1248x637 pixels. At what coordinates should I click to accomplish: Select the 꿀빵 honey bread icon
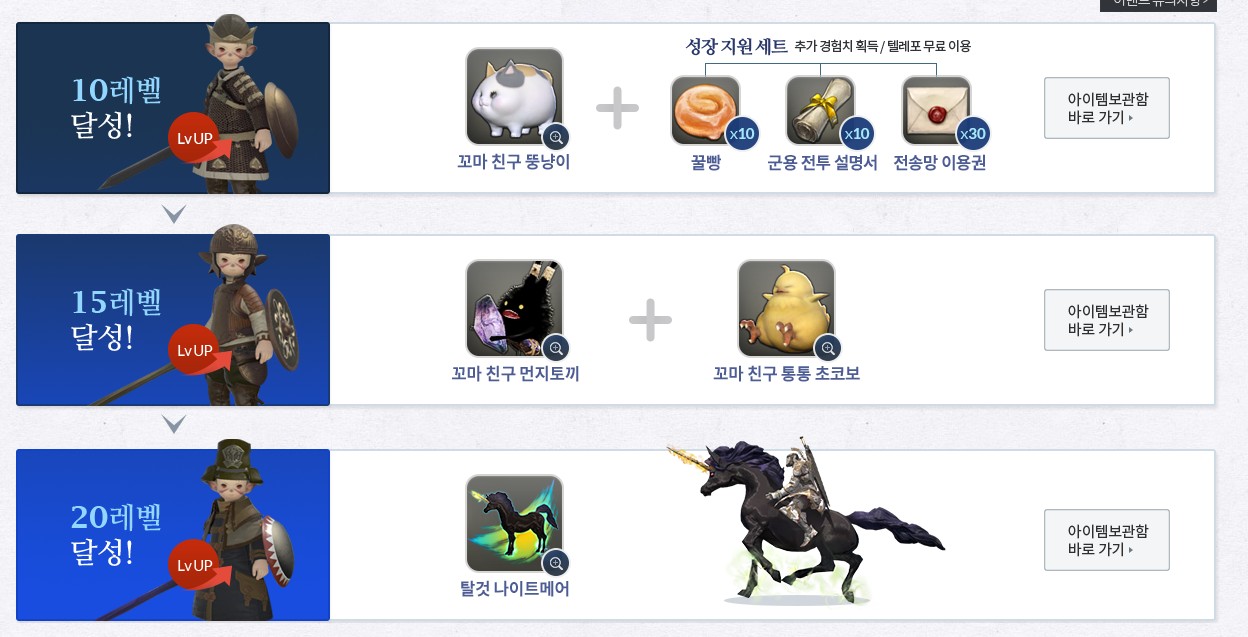point(705,110)
